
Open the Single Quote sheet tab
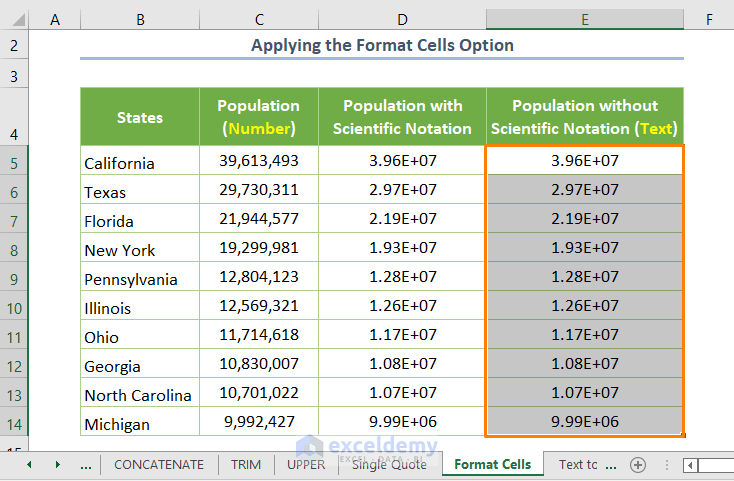click(389, 464)
